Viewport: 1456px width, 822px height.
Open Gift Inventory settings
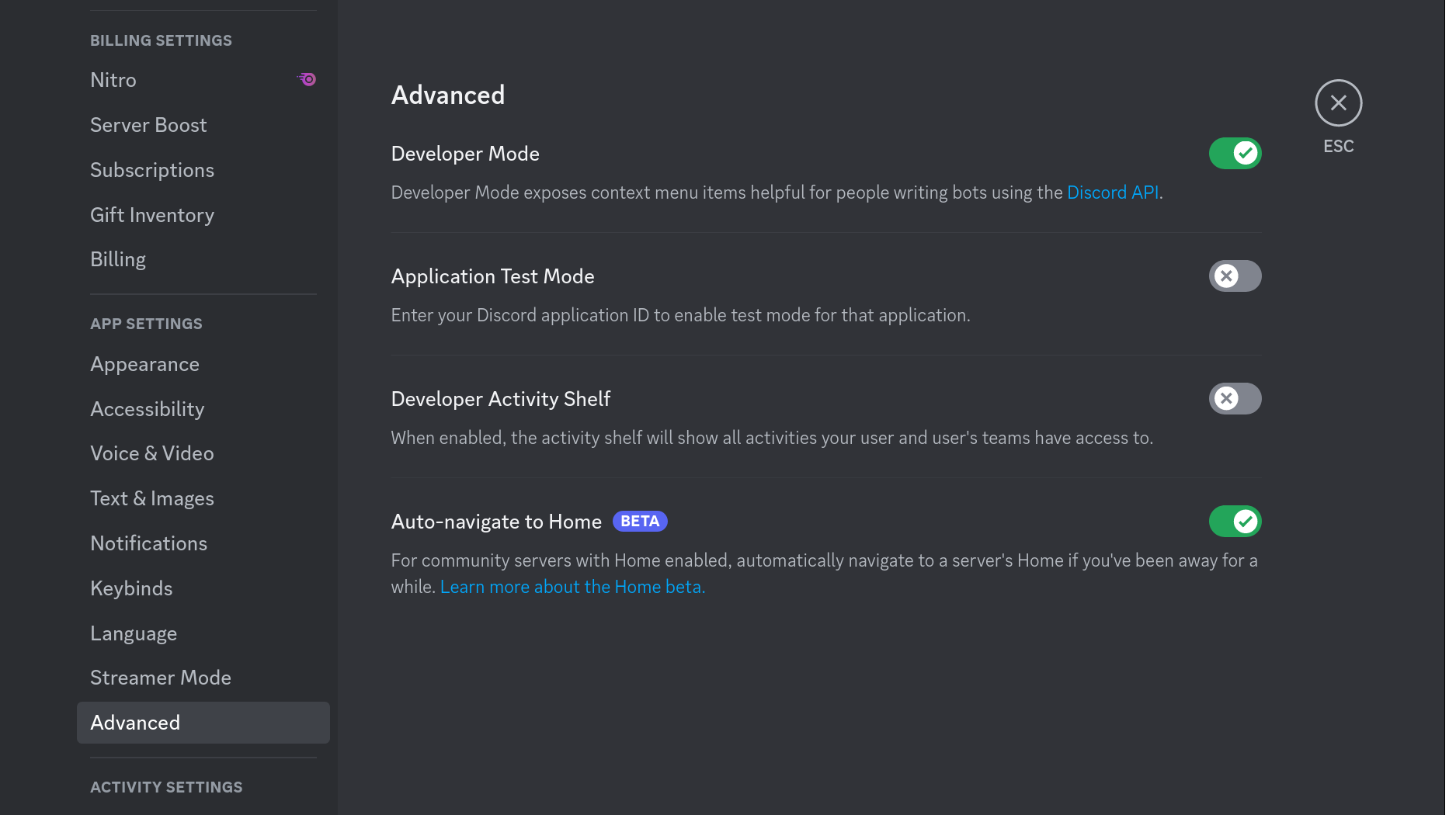click(152, 214)
